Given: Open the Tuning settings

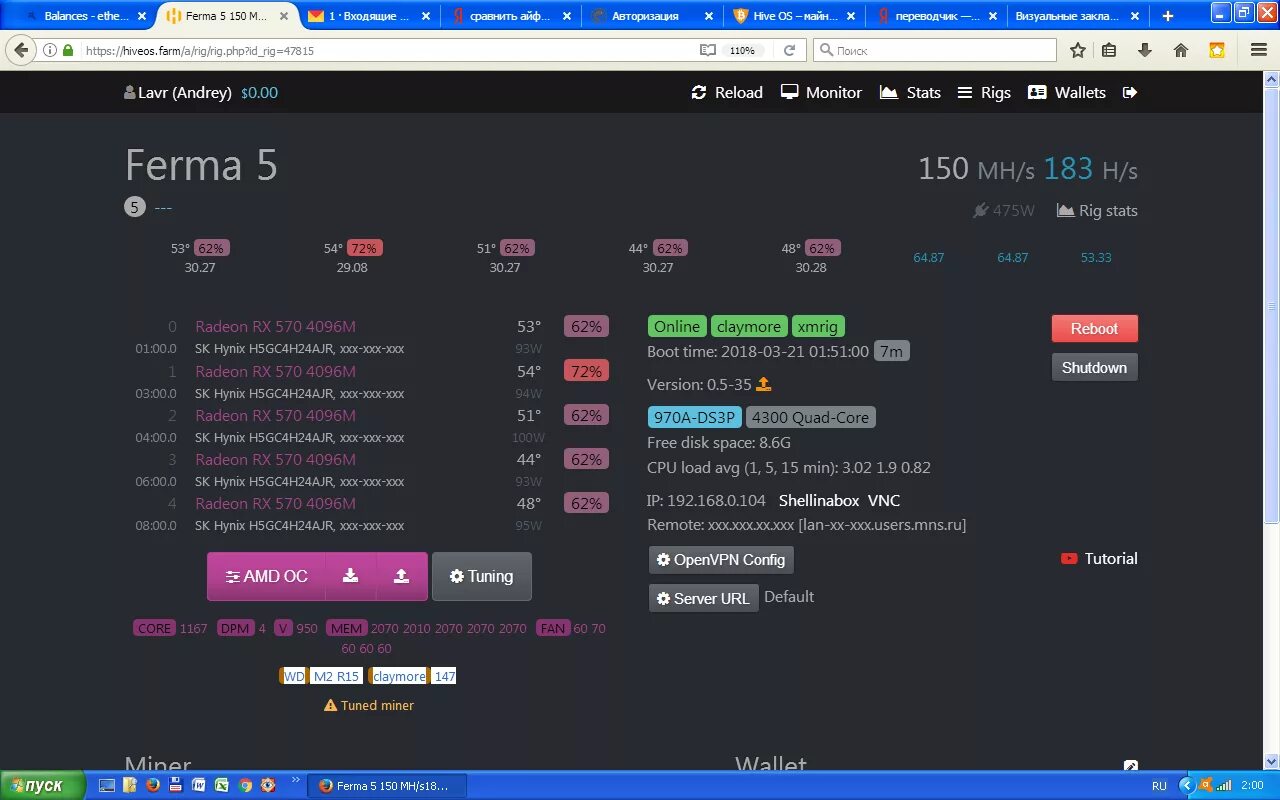Looking at the screenshot, I should pos(481,576).
